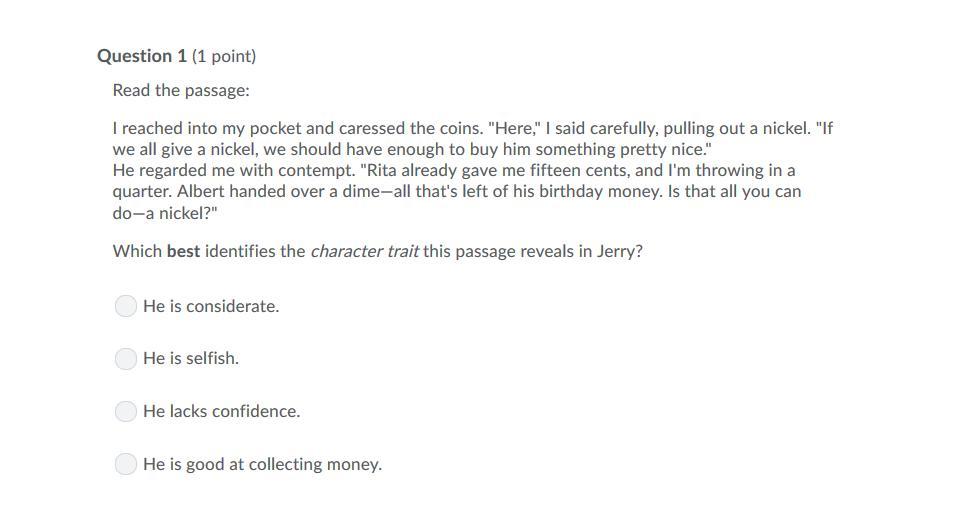This screenshot has width=978, height=512.
Task: Select the "He is considerate." radio button
Action: (125, 306)
